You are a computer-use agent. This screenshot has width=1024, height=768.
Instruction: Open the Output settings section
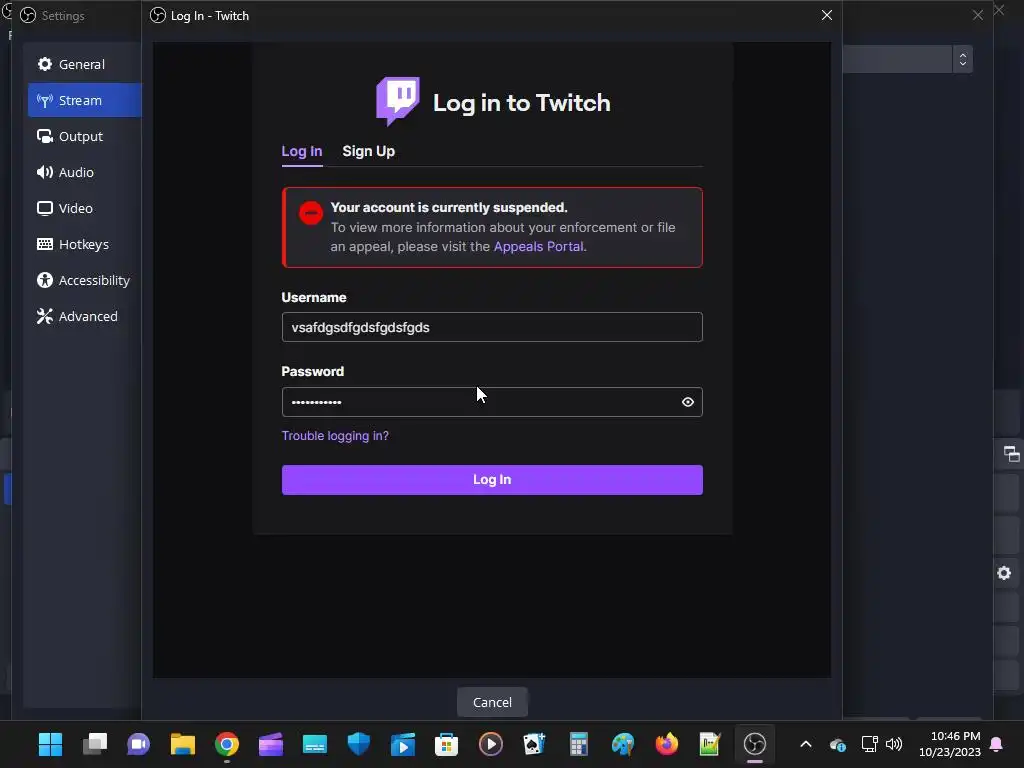click(84, 136)
